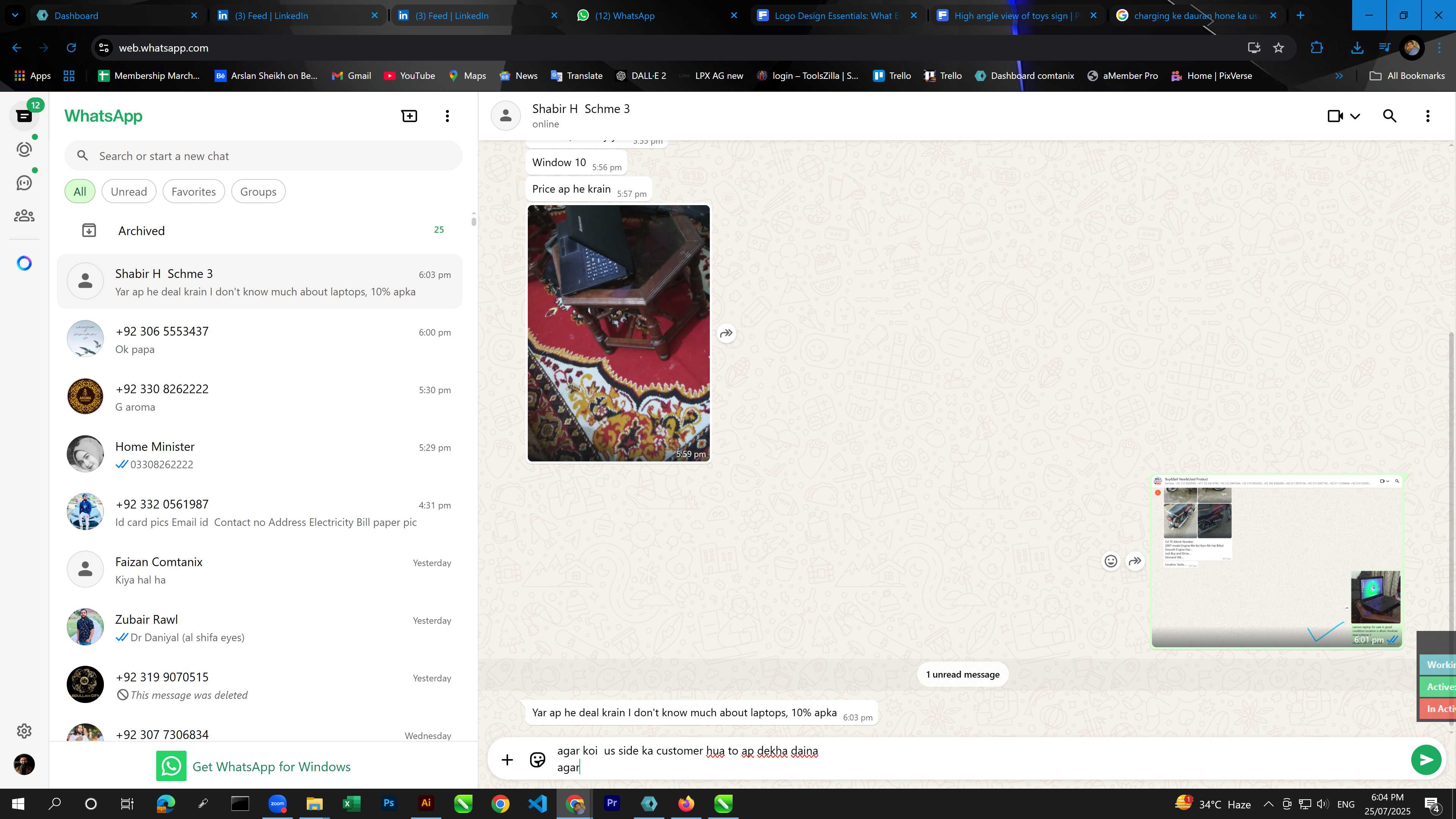Expand hidden bookmarks chevron
Image resolution: width=1456 pixels, height=819 pixels.
1338,76
